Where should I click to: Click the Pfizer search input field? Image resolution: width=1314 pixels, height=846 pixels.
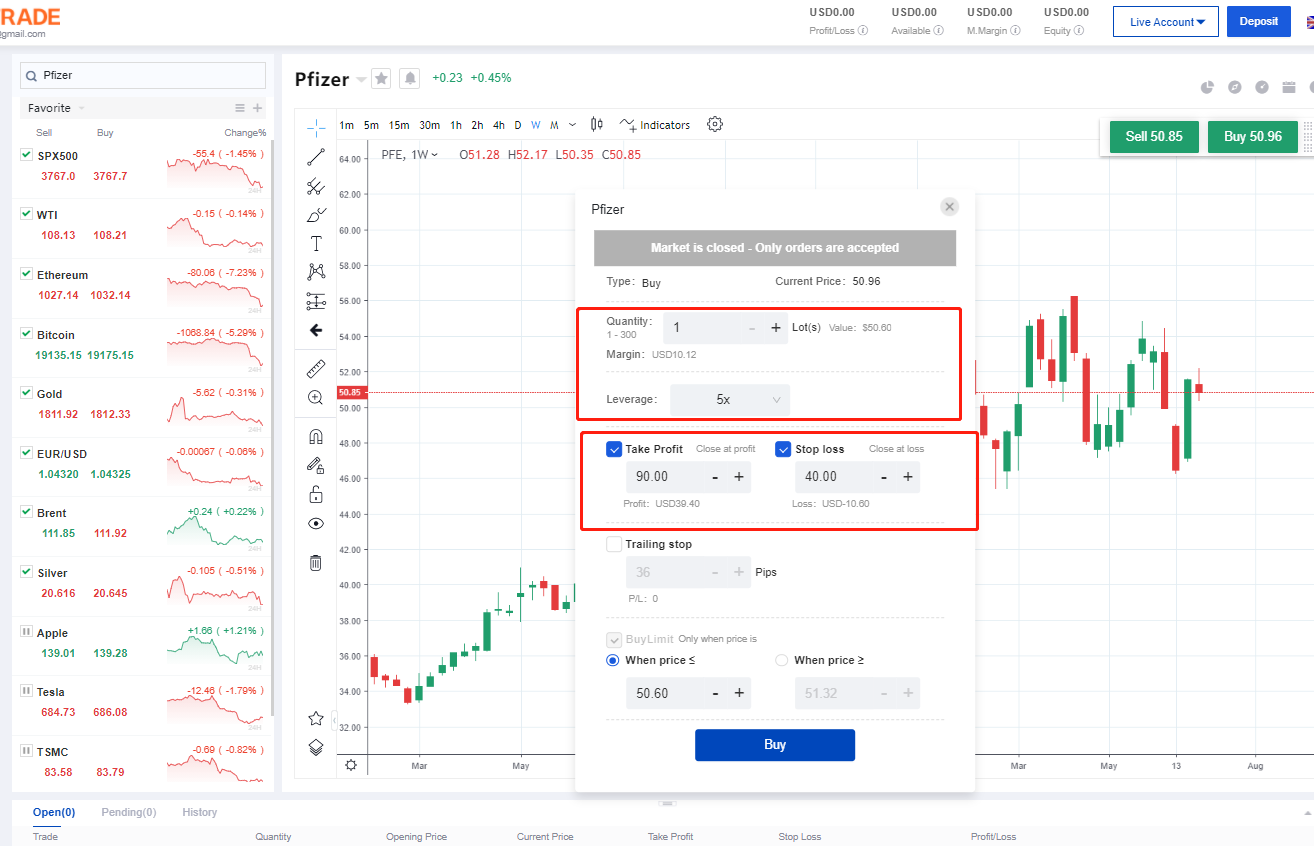click(x=150, y=75)
